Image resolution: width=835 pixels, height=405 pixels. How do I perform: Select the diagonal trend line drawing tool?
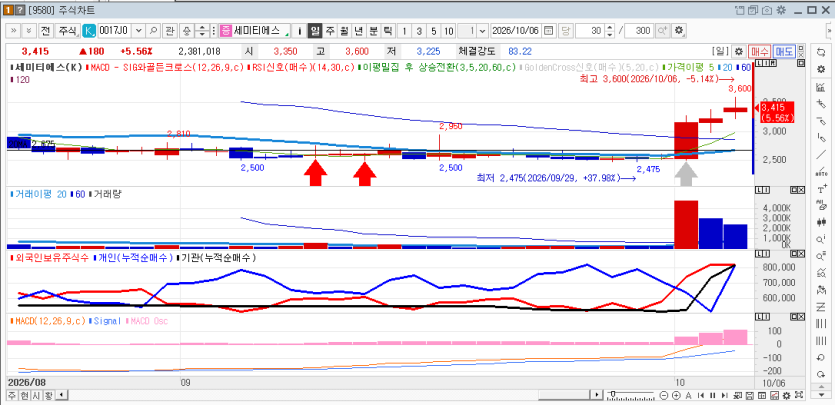click(821, 155)
